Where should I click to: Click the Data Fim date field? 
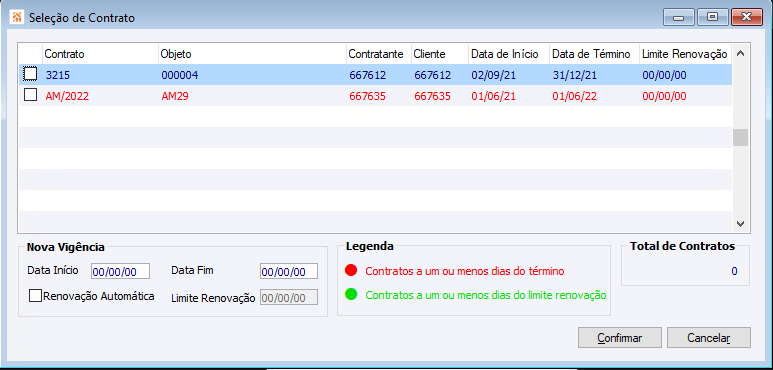coord(289,271)
